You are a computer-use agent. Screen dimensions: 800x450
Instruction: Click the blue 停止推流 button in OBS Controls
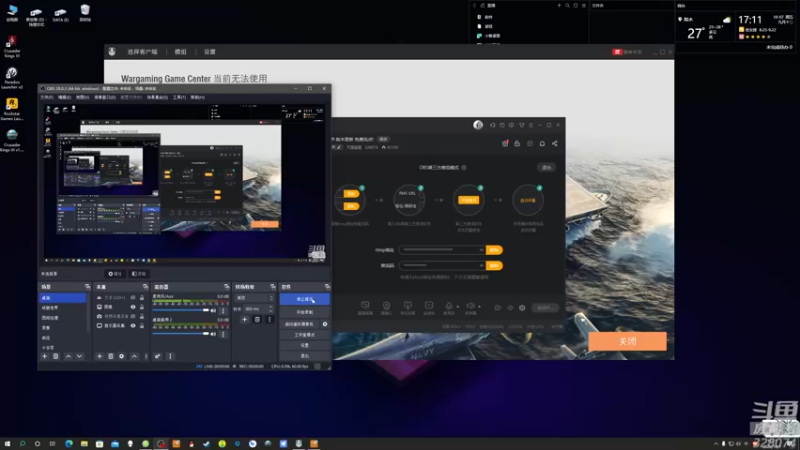(305, 299)
